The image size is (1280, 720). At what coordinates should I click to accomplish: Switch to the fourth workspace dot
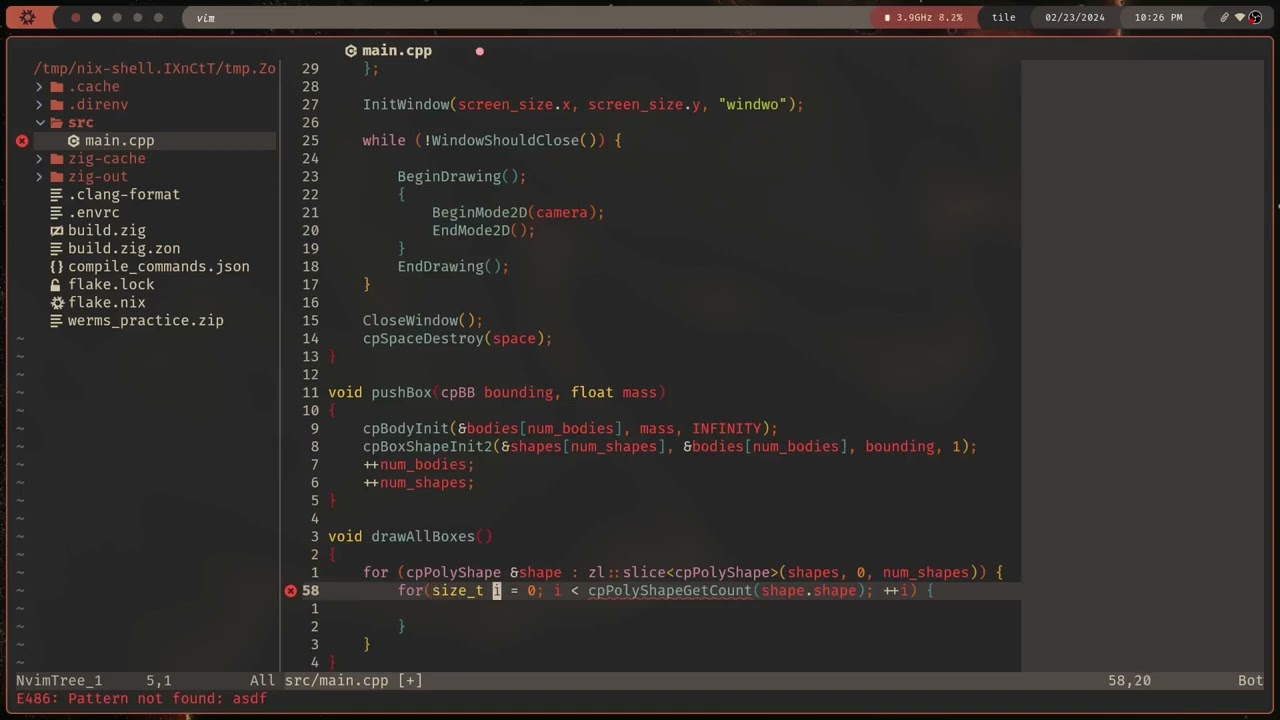(137, 18)
